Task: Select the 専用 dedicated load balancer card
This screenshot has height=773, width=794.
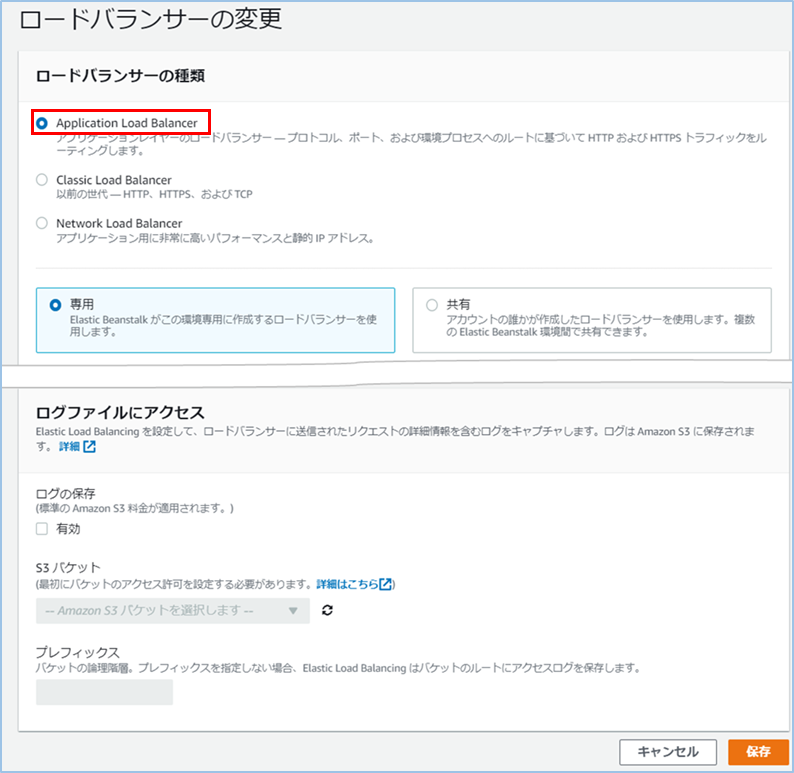Action: pos(215,320)
